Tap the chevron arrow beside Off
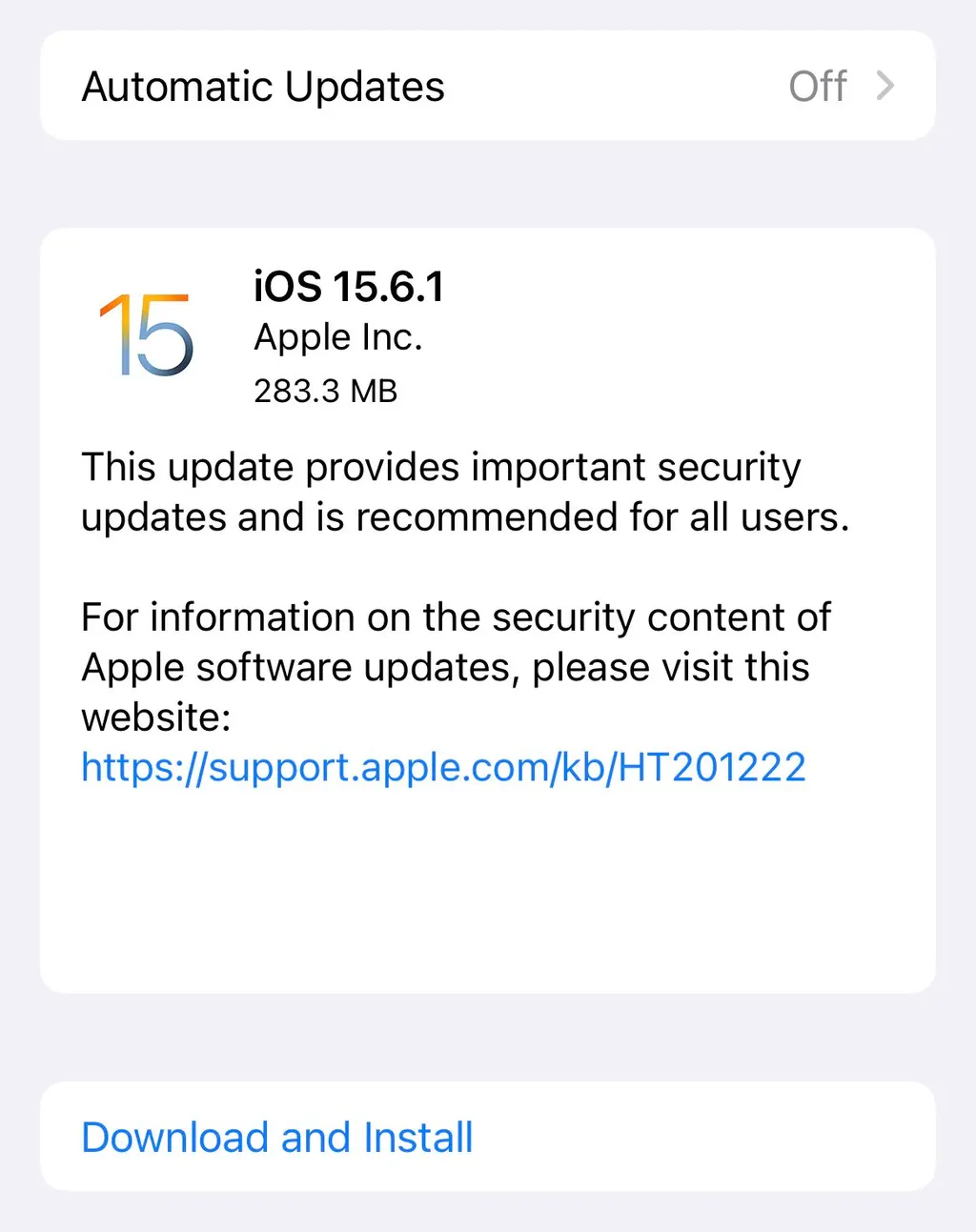 point(885,86)
